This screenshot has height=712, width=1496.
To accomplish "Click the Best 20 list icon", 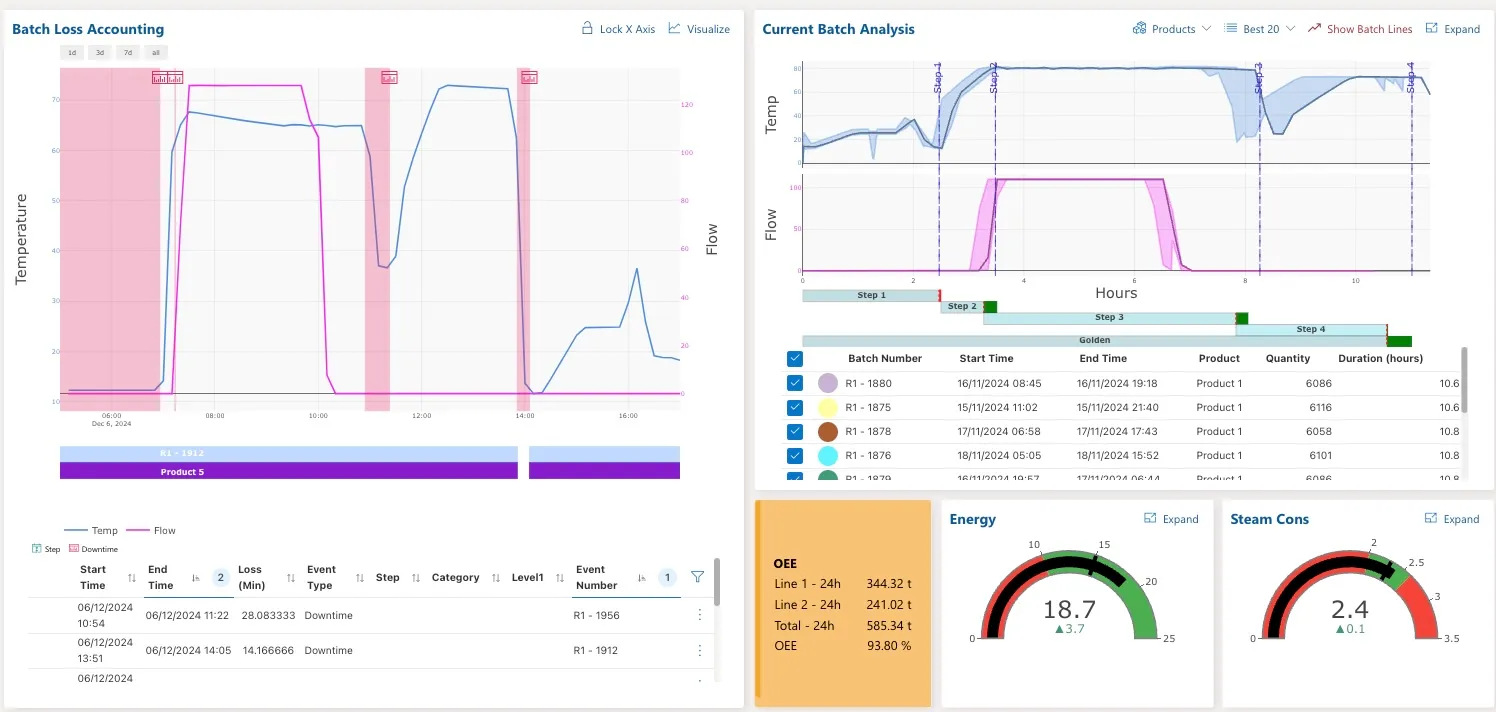I will [x=1232, y=29].
